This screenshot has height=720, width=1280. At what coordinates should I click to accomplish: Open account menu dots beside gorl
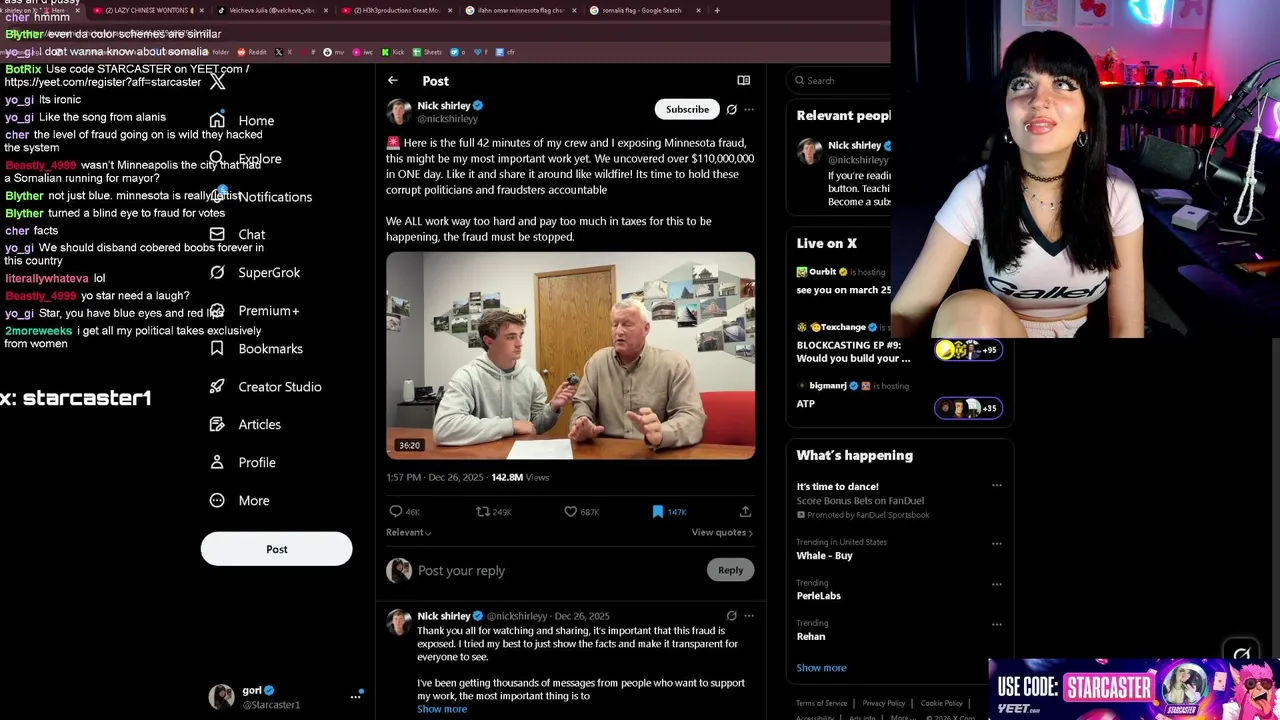(355, 696)
